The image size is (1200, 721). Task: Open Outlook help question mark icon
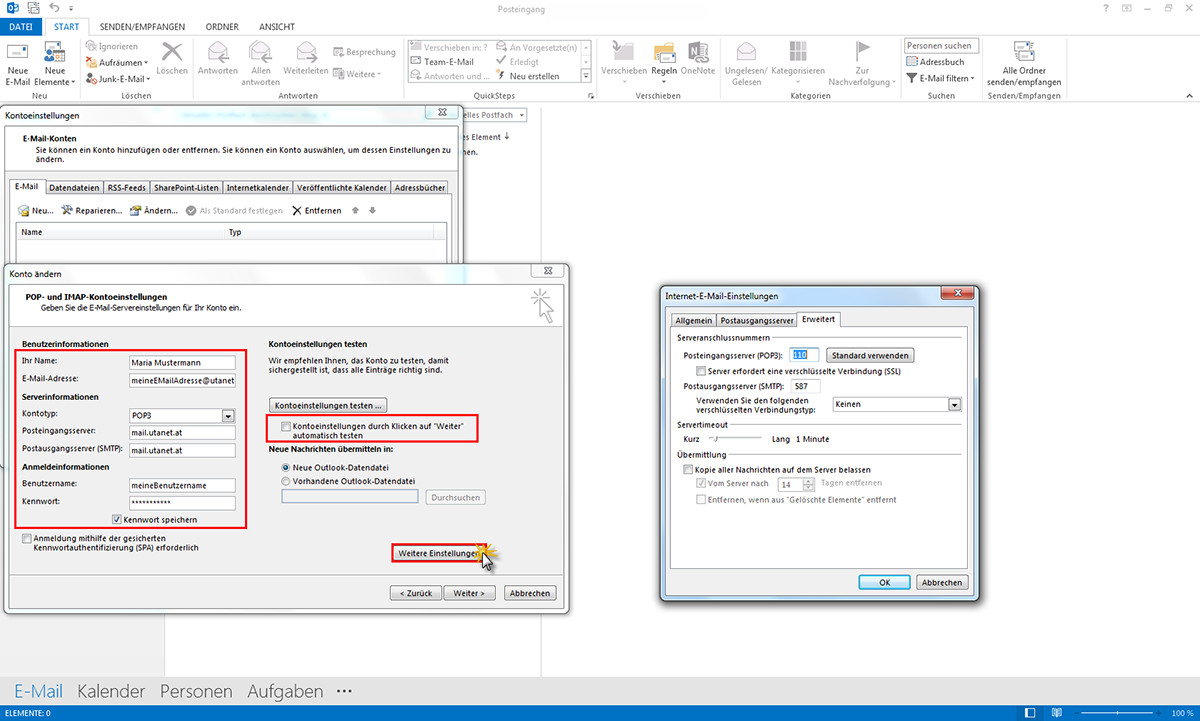[x=1106, y=8]
